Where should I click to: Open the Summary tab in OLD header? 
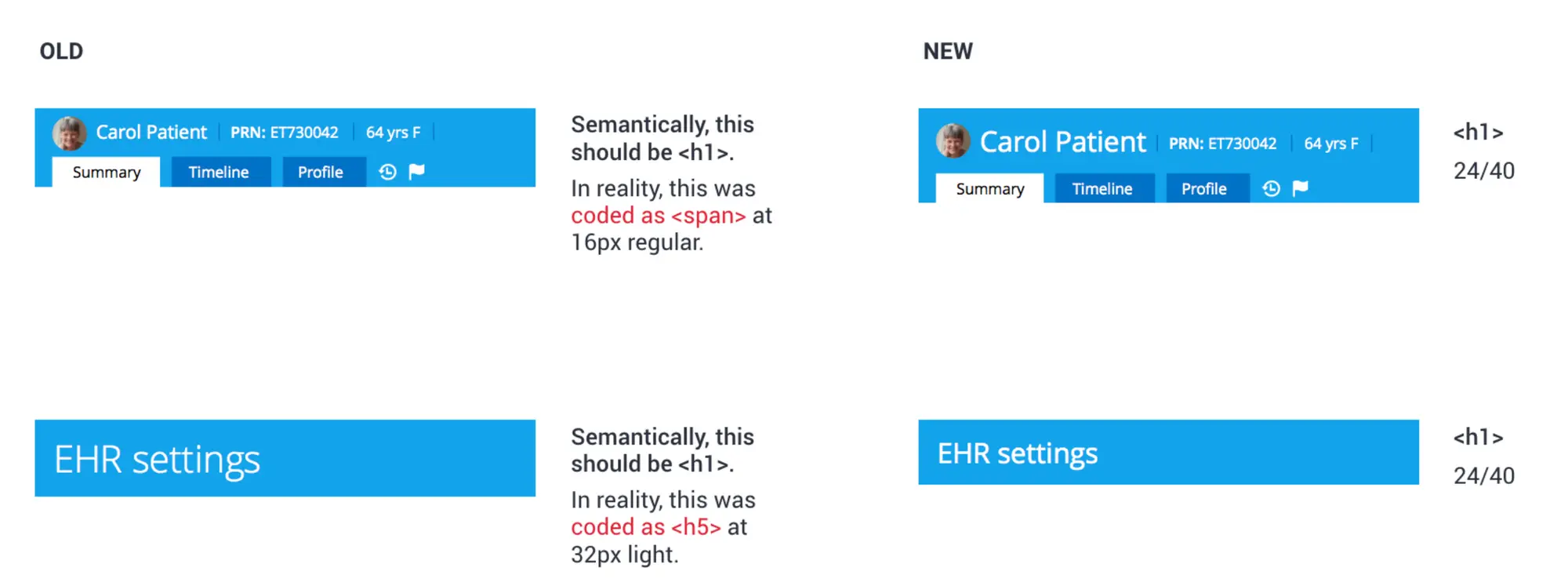pyautogui.click(x=107, y=173)
